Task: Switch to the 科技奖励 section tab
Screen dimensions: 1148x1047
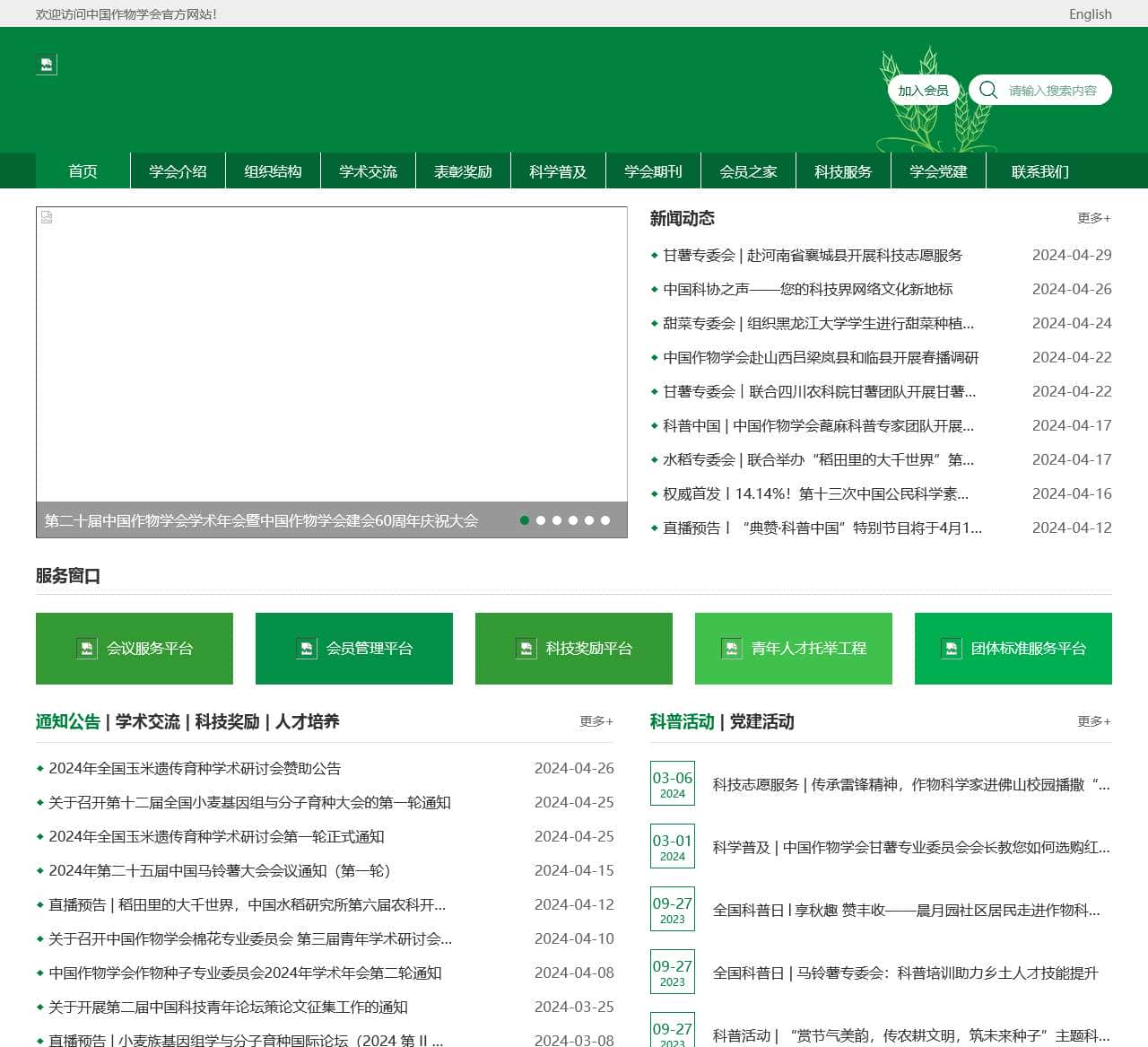Action: tap(228, 721)
